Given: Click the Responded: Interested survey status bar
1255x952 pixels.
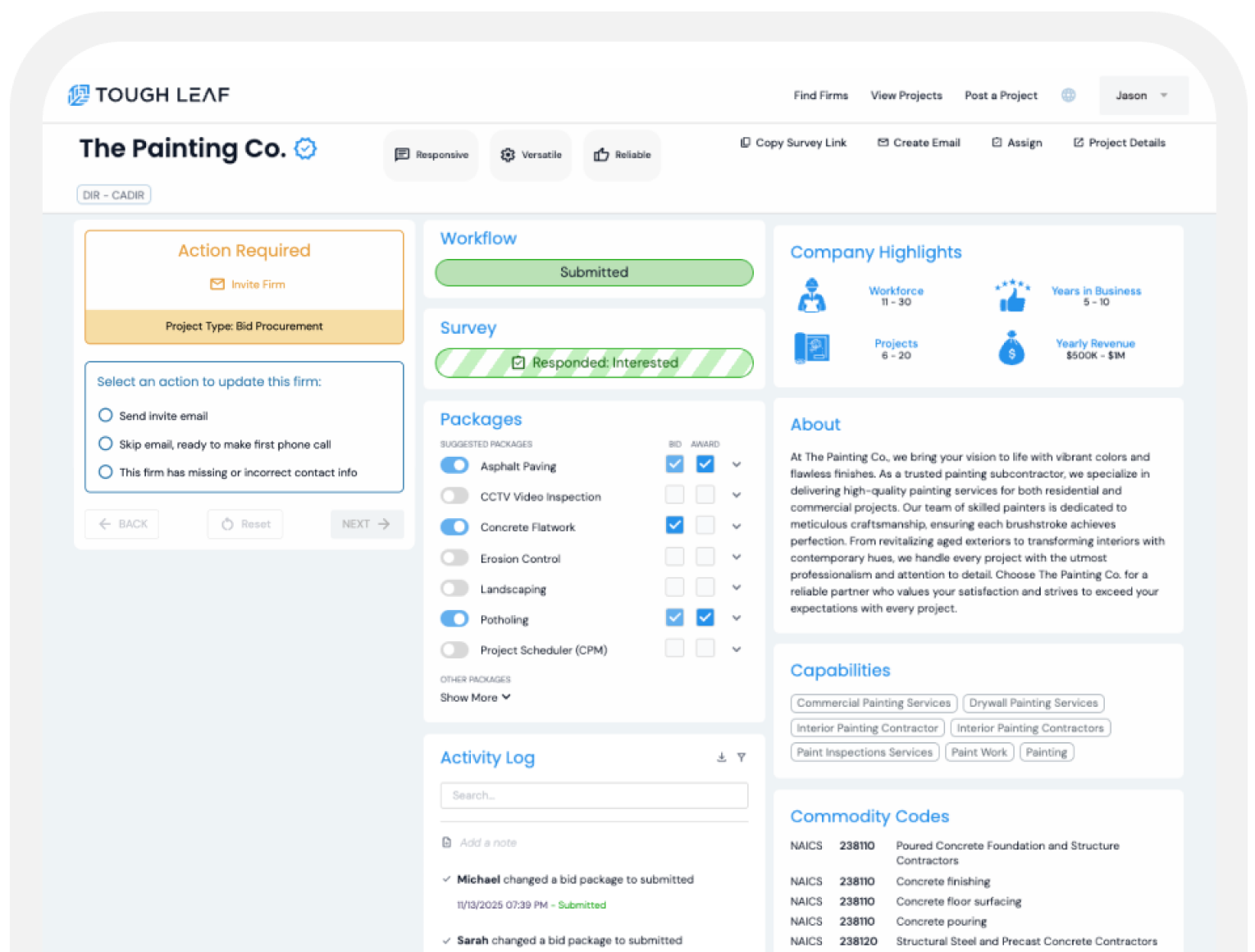Looking at the screenshot, I should (x=594, y=362).
